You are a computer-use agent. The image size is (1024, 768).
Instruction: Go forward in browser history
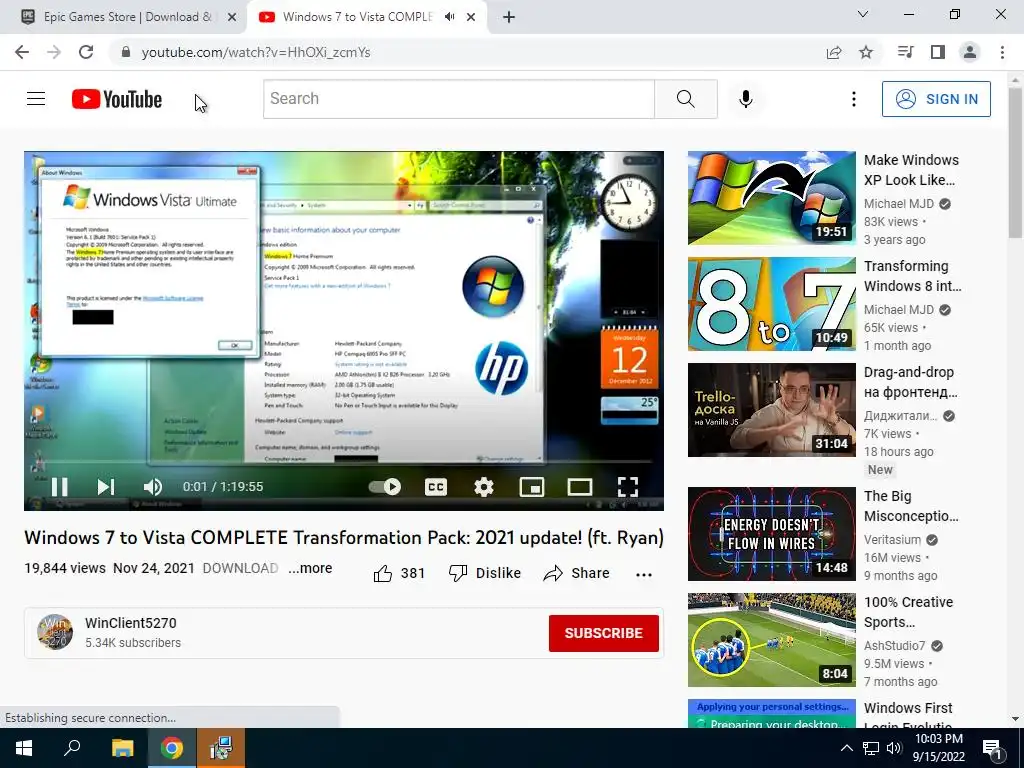click(54, 52)
